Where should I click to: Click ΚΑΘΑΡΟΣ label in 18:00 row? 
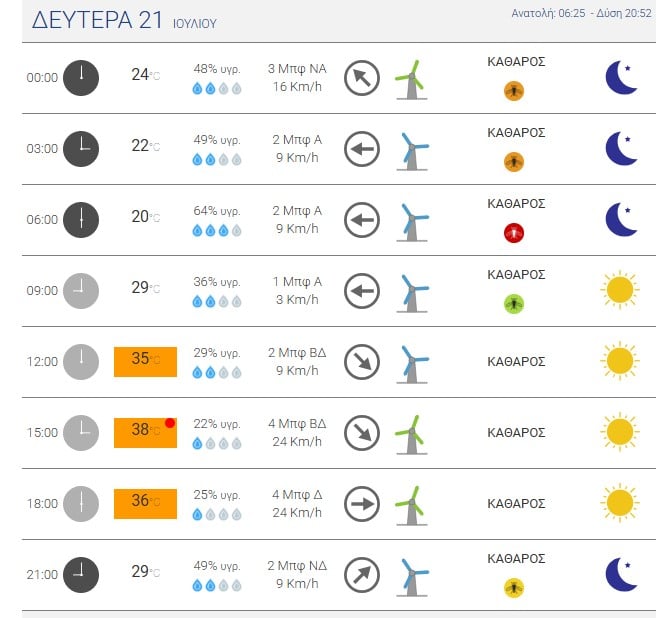(x=516, y=504)
